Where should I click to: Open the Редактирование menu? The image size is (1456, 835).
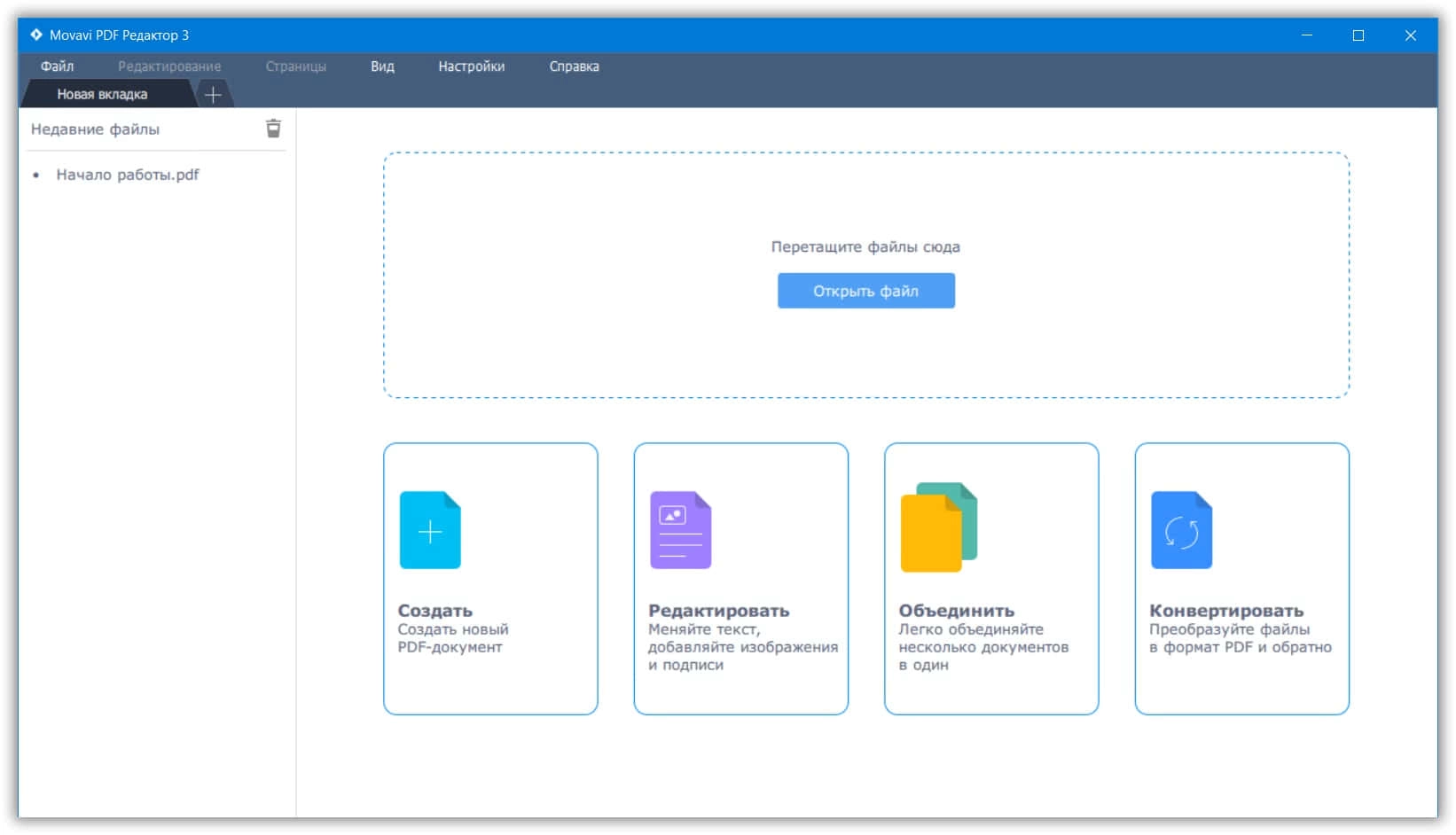[169, 66]
